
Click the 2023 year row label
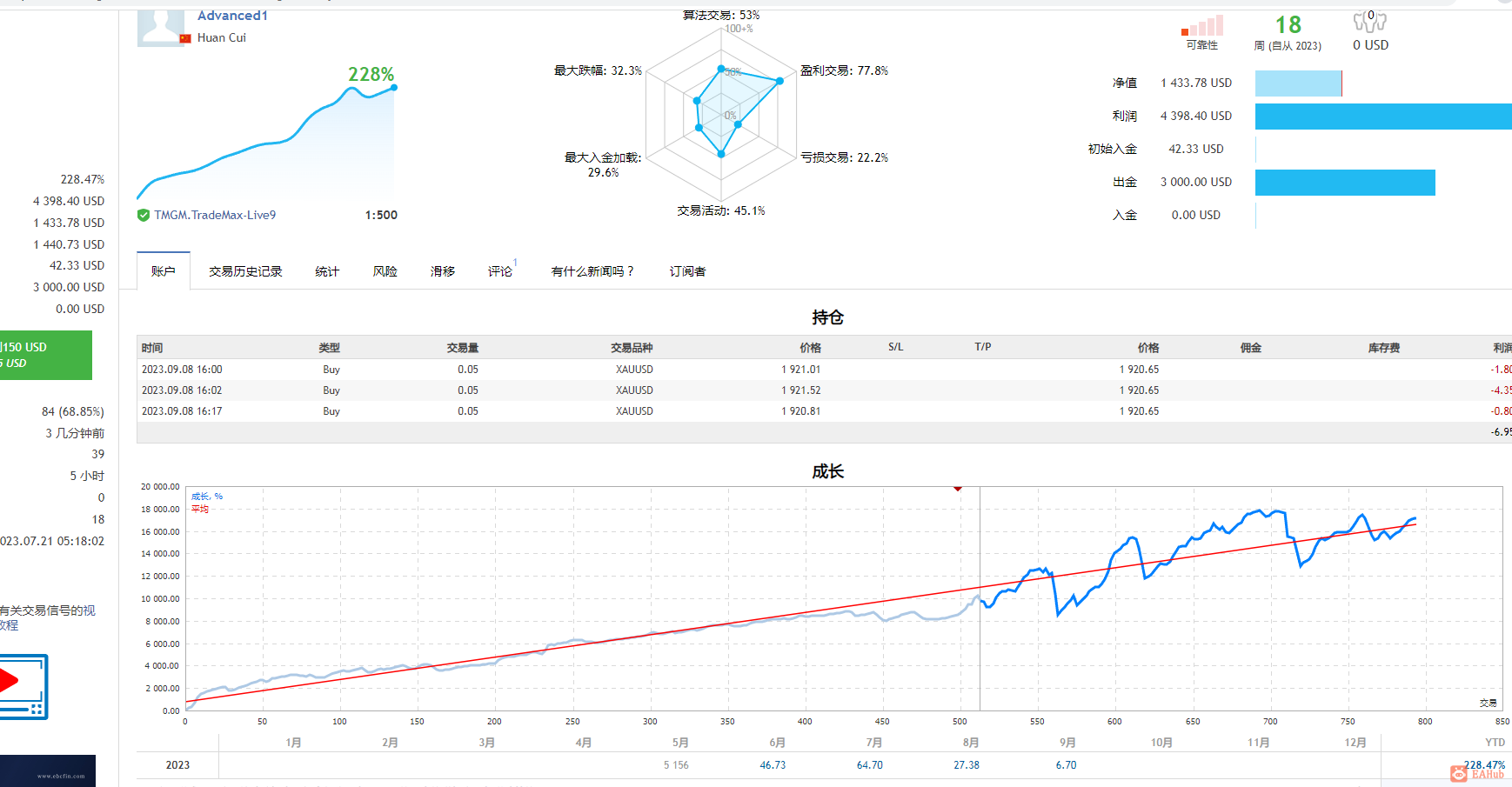tap(177, 765)
